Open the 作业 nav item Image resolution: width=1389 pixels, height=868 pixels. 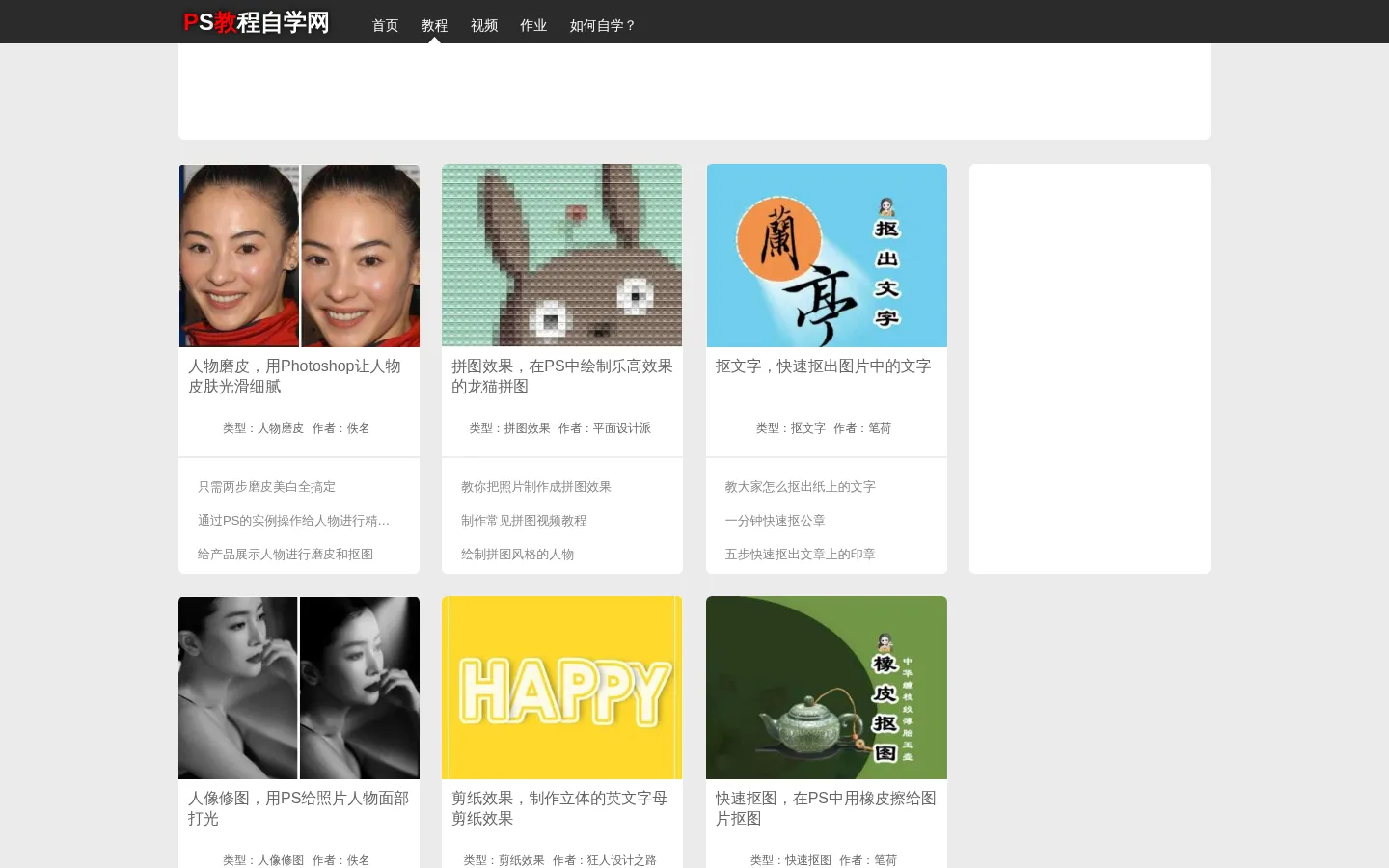click(x=533, y=25)
